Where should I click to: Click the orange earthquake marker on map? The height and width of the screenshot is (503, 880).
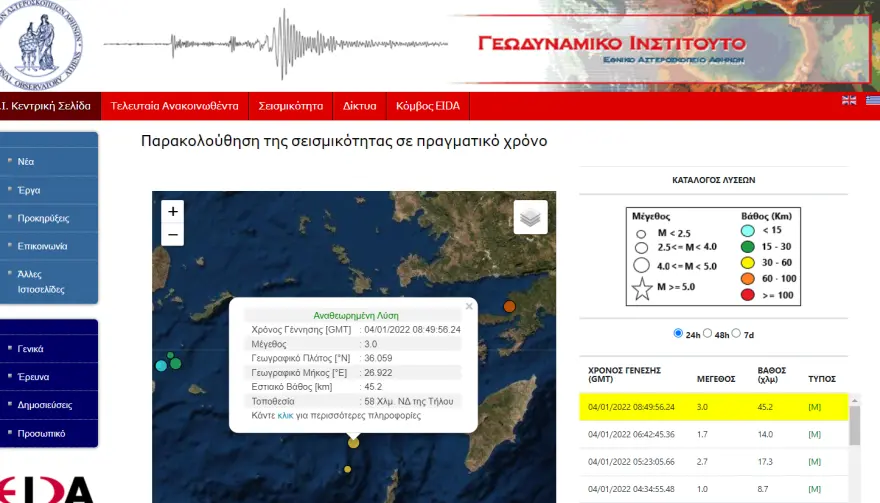(x=509, y=306)
